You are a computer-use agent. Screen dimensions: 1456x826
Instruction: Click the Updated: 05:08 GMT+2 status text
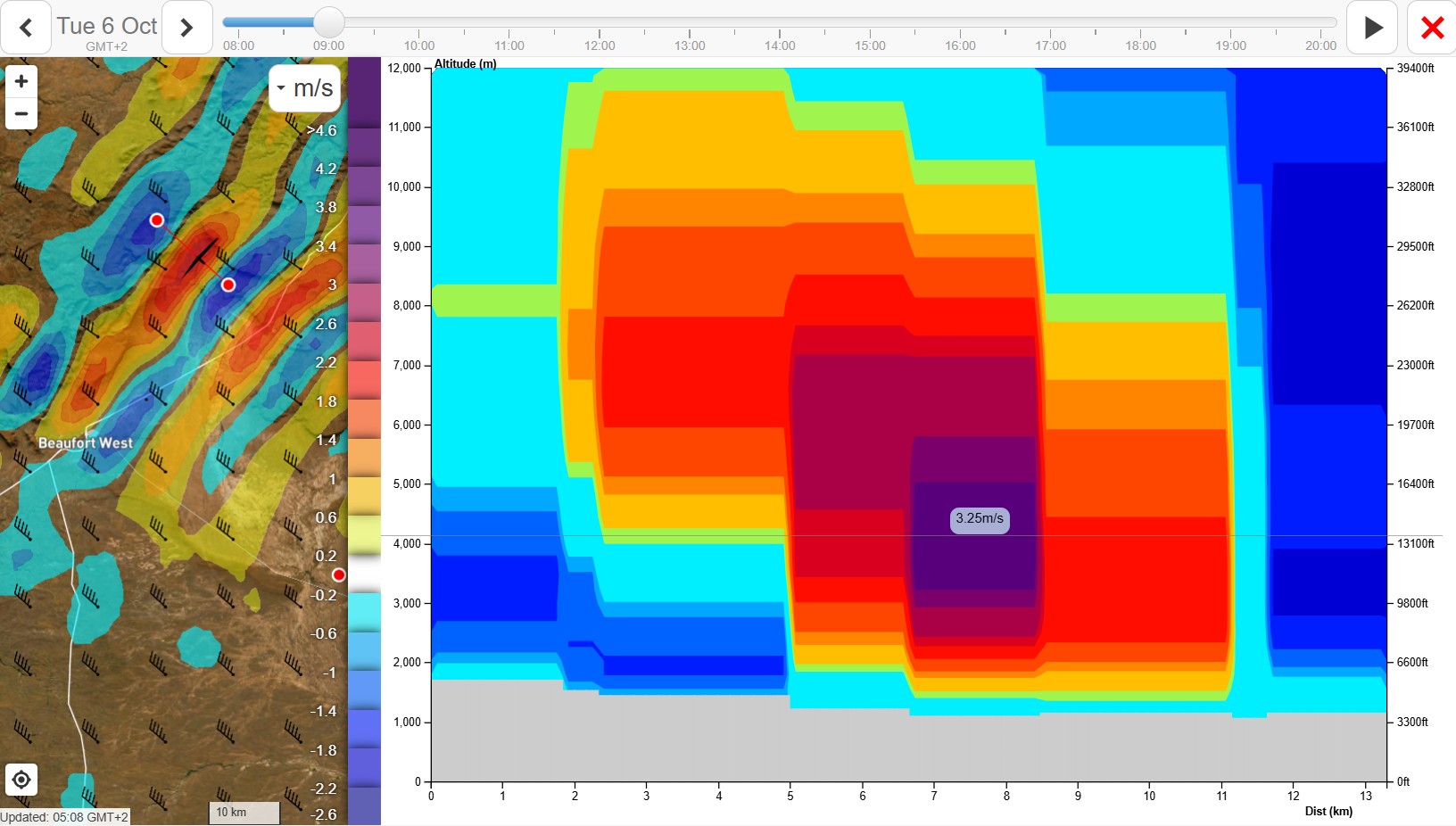[x=64, y=817]
